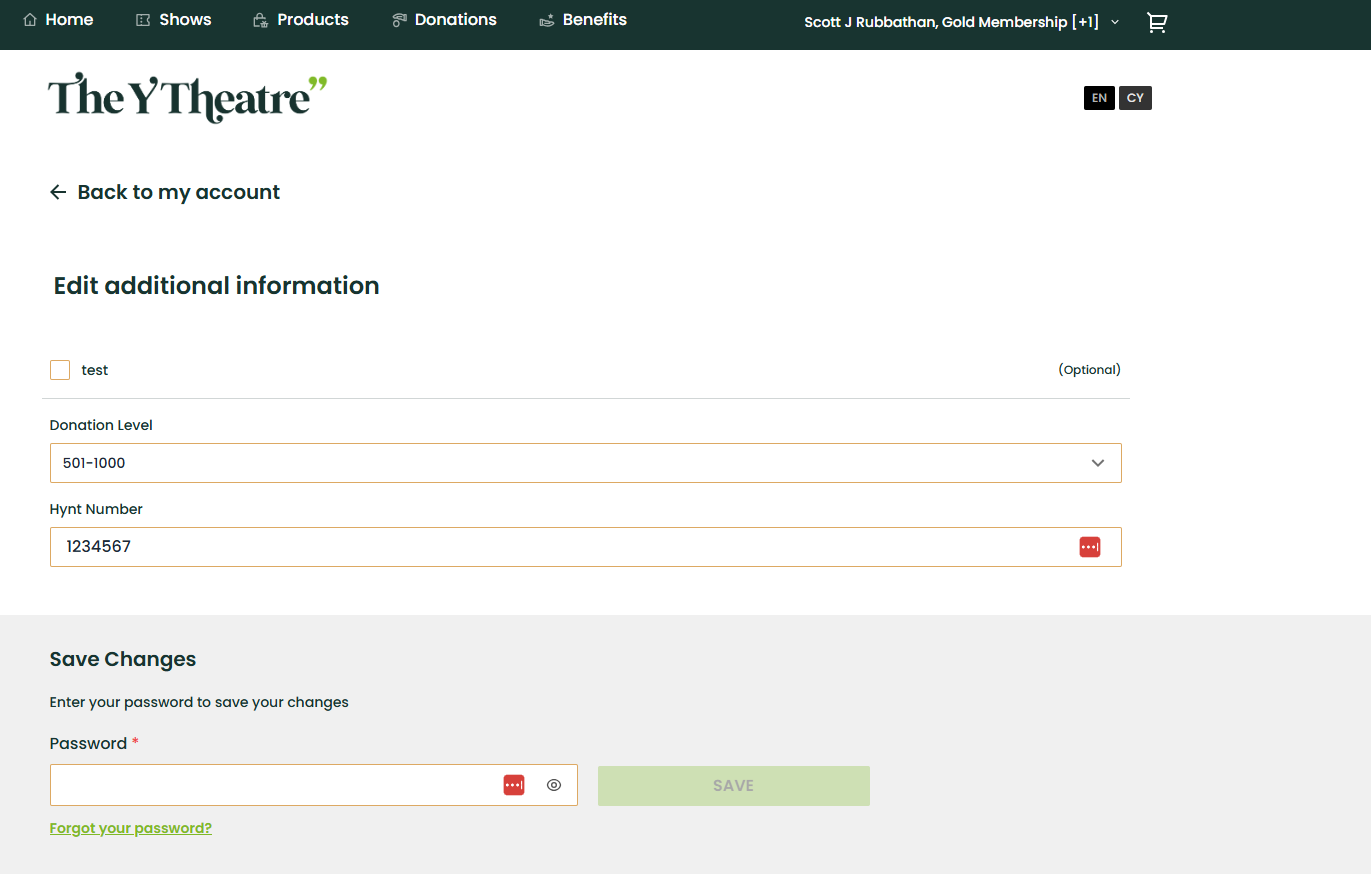Open the Donations menu item
The height and width of the screenshot is (874, 1371).
(444, 20)
